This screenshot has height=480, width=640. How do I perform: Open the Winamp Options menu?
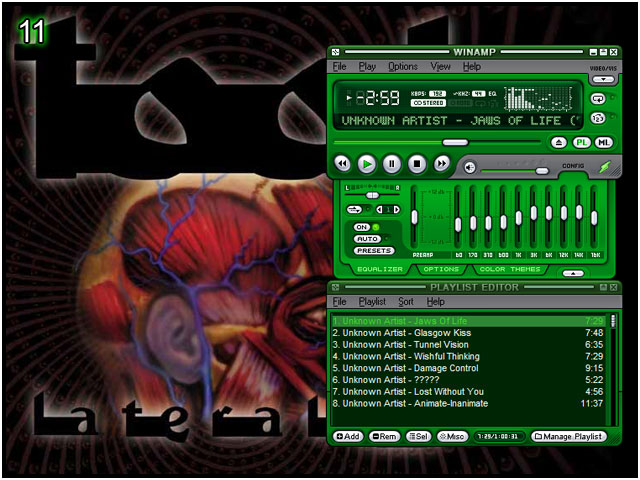point(402,67)
